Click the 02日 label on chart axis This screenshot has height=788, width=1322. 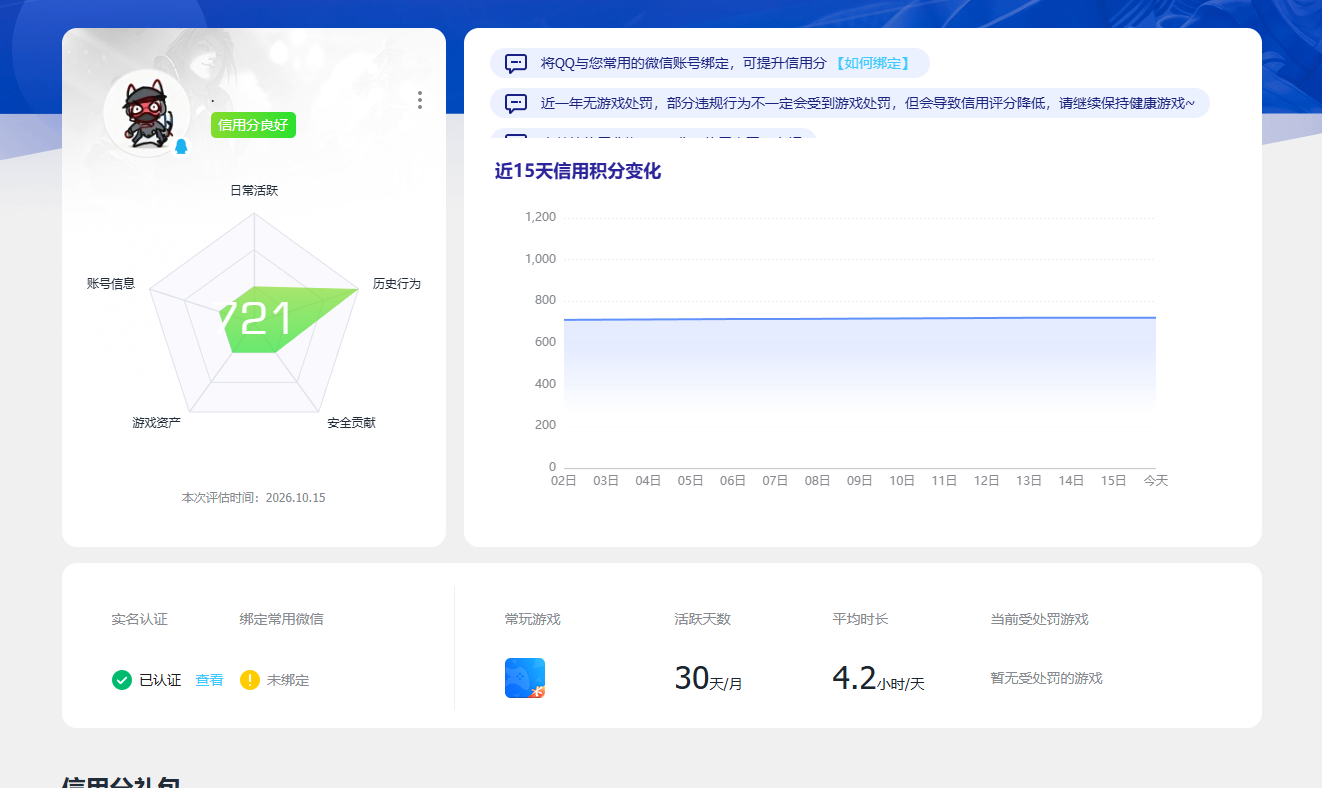564,481
